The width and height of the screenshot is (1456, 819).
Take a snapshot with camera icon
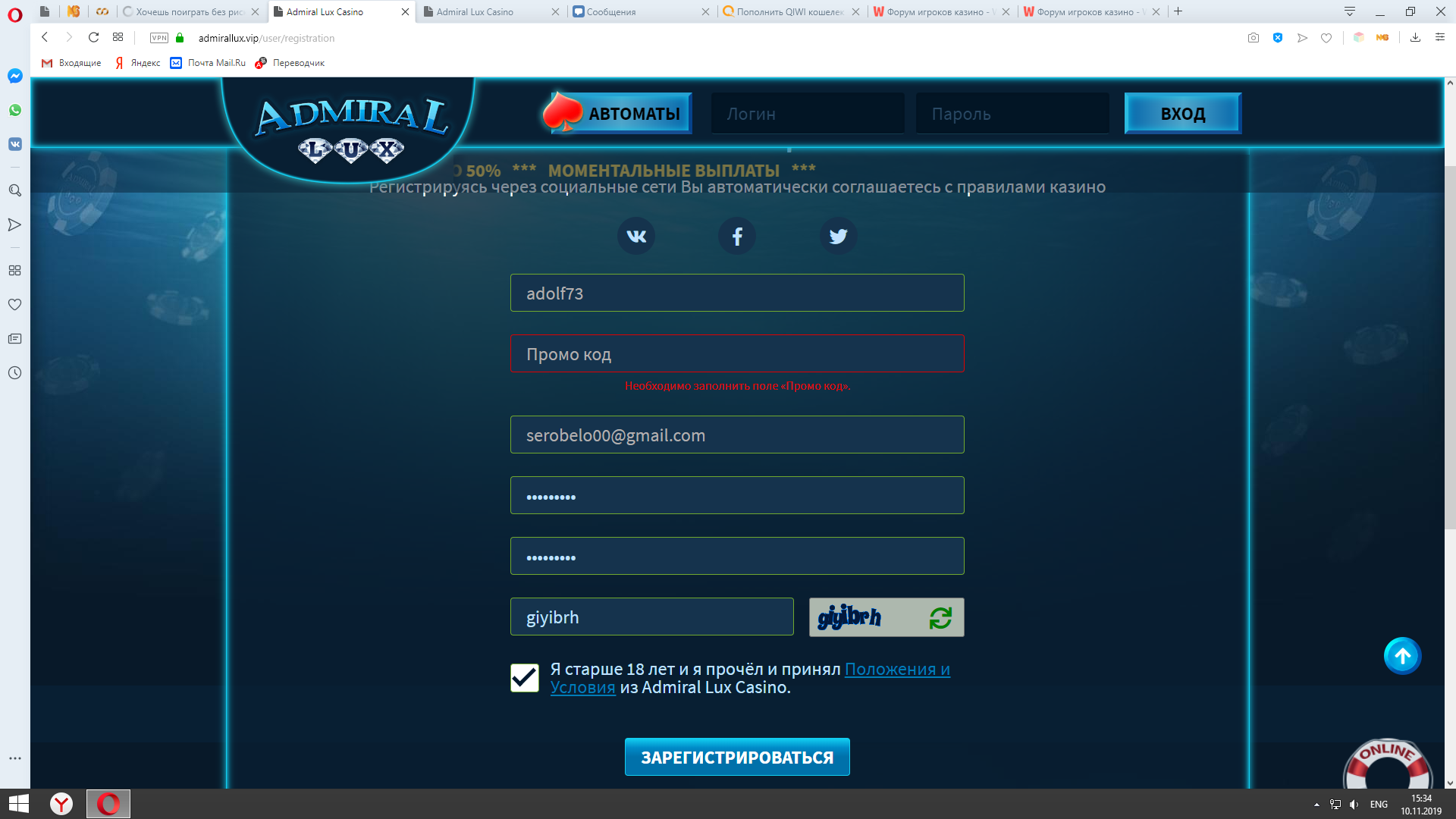pos(1254,38)
